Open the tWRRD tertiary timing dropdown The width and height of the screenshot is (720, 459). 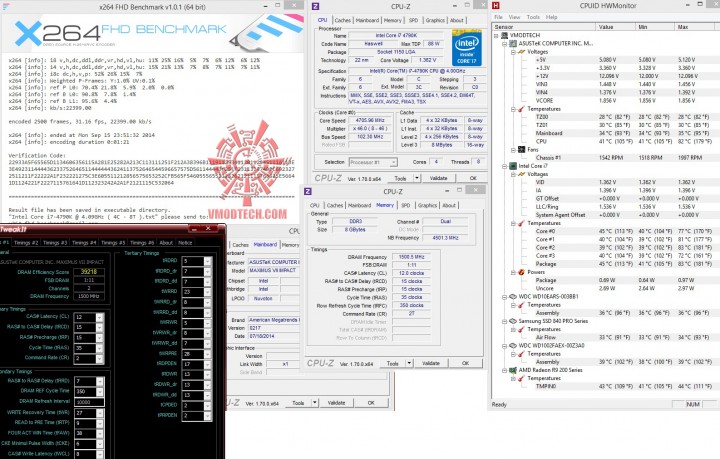point(208,292)
